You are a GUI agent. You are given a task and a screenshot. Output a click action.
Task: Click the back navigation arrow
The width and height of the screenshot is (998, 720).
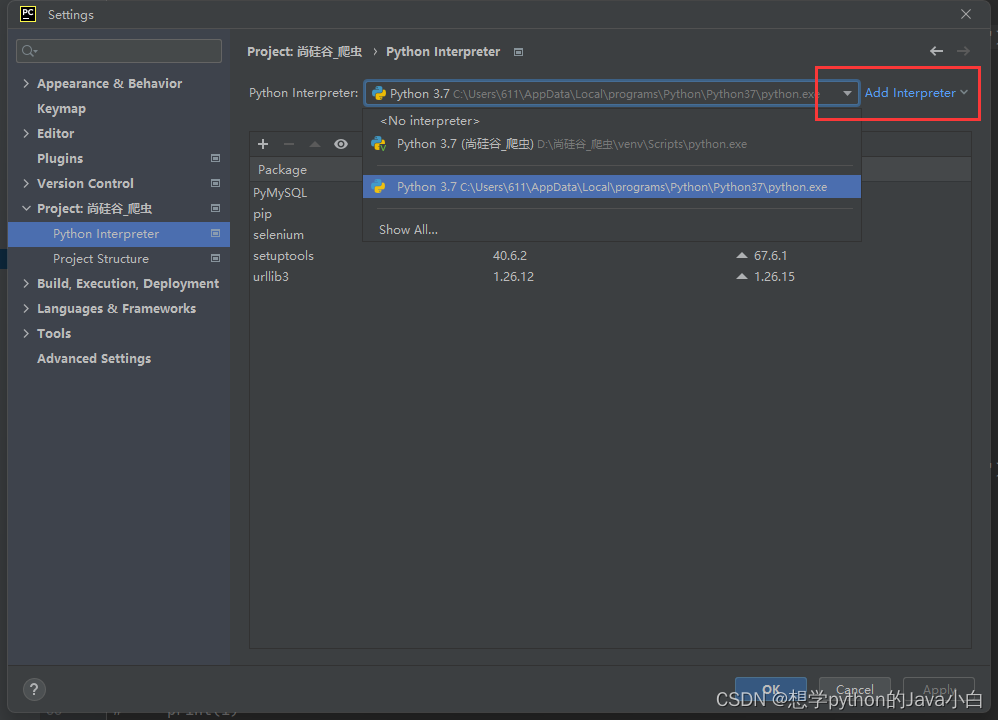[936, 50]
